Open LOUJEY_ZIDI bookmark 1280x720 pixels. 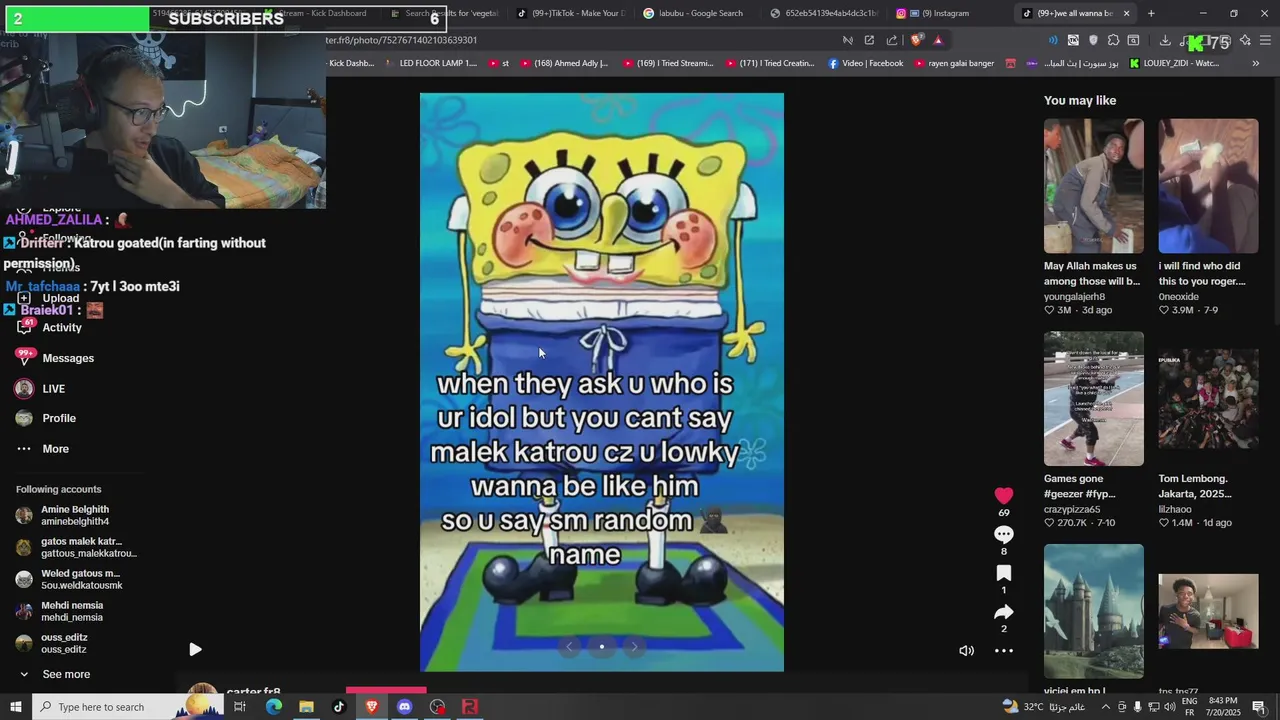tap(1174, 63)
